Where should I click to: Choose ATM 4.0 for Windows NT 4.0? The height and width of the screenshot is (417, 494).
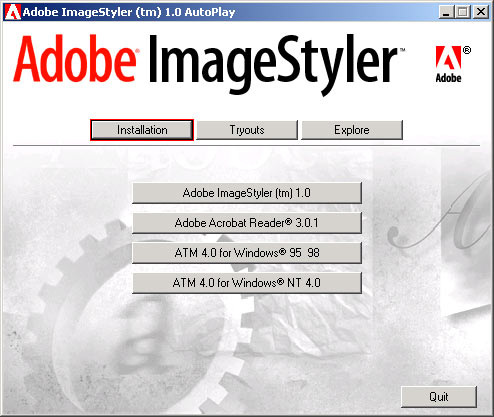247,283
